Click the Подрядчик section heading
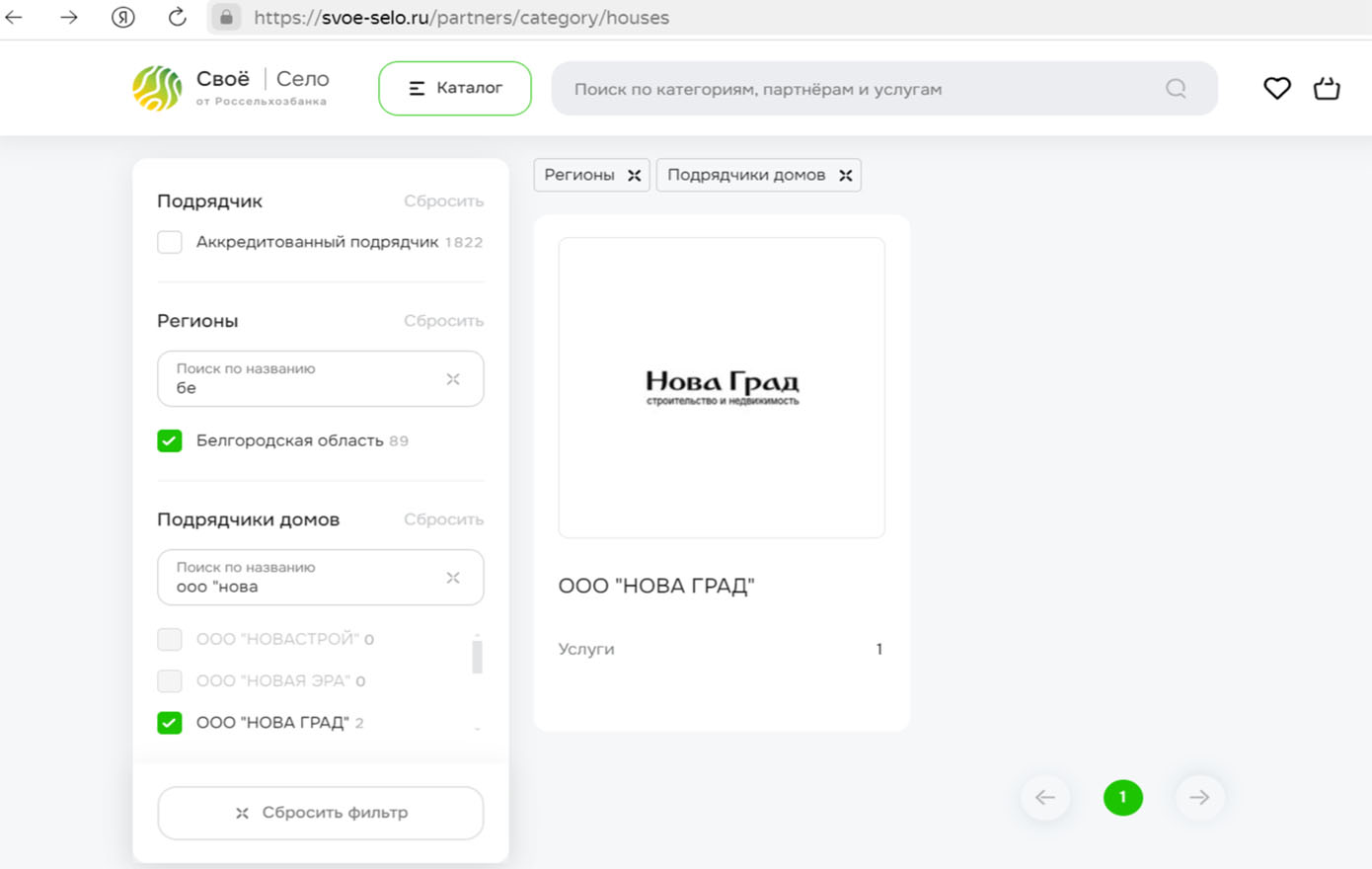 coord(209,201)
